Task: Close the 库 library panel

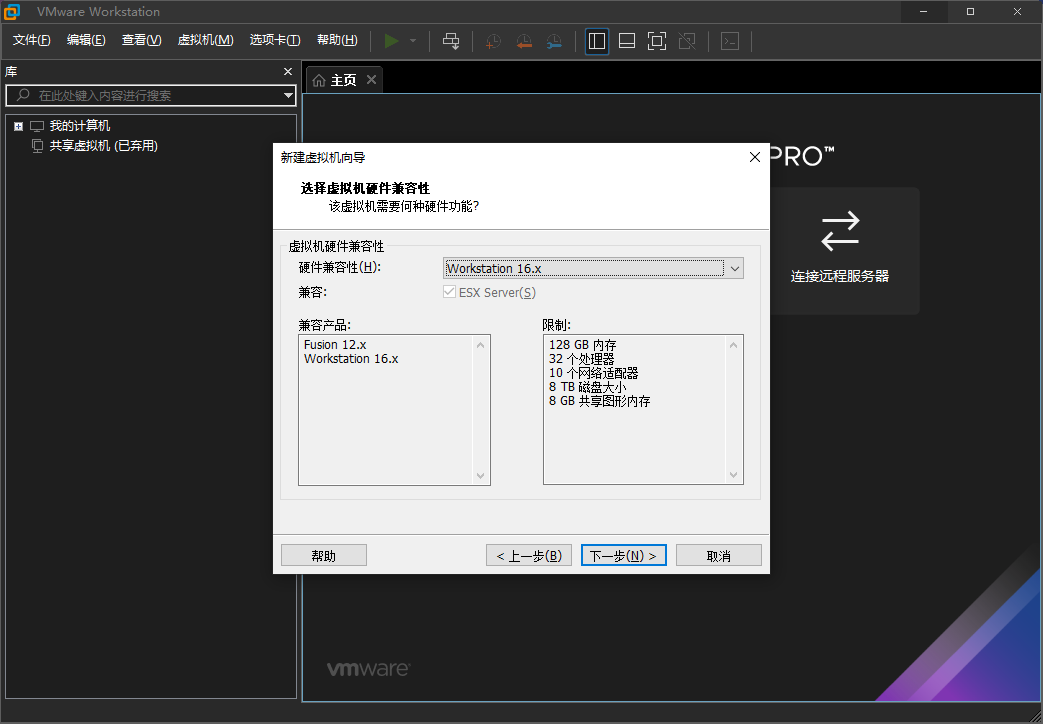Action: pyautogui.click(x=288, y=71)
